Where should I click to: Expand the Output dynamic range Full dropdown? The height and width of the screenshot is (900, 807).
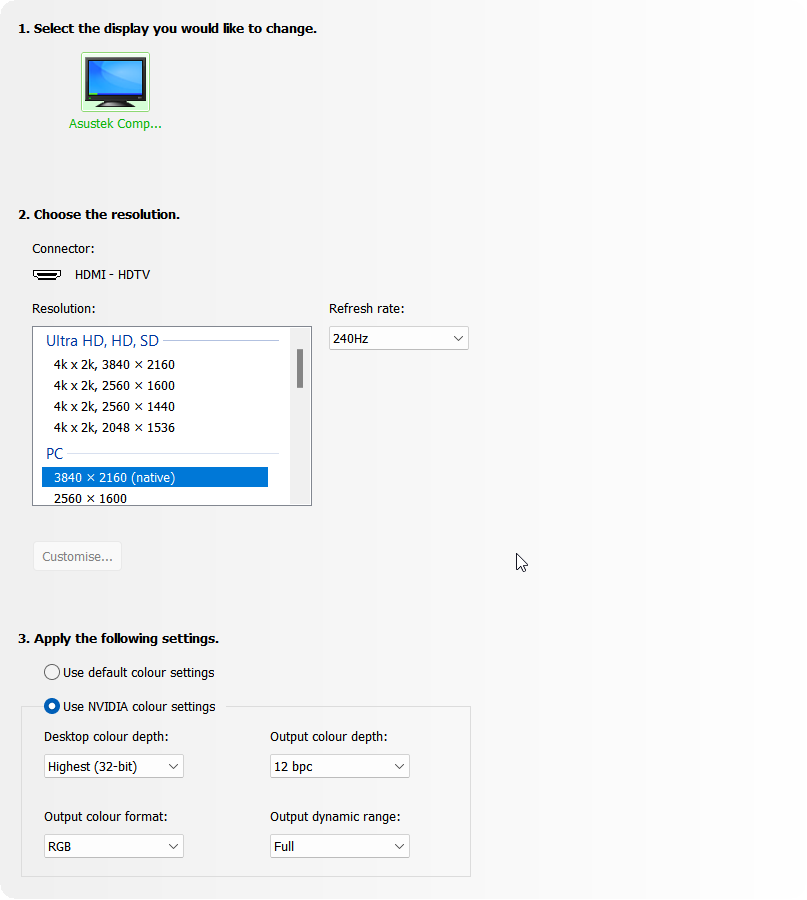coord(340,846)
